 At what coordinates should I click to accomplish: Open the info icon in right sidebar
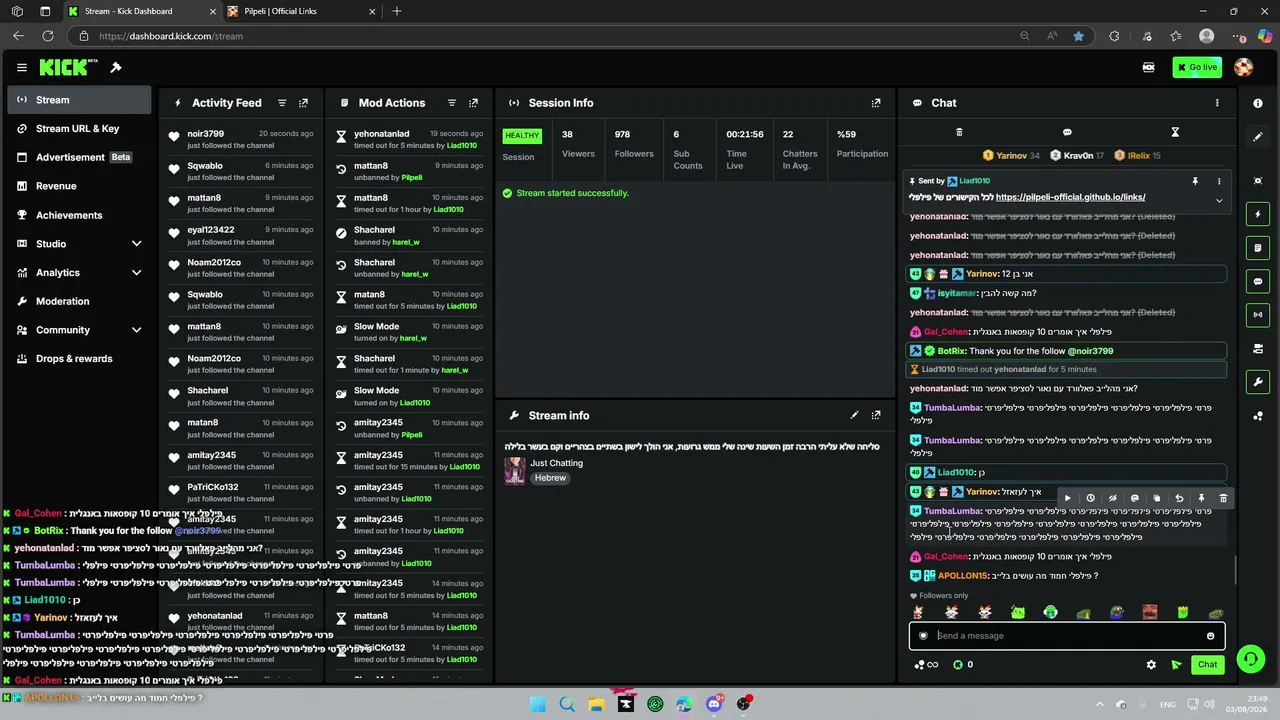point(1258,103)
